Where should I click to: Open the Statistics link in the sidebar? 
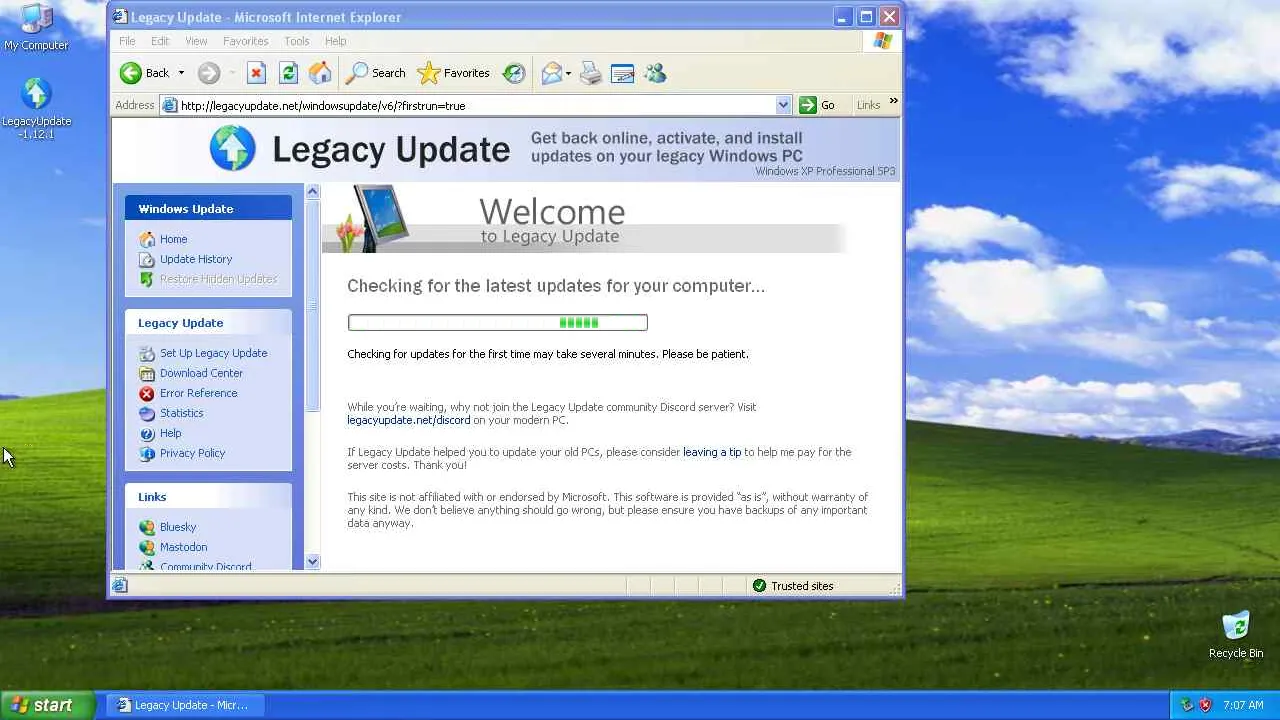(181, 413)
